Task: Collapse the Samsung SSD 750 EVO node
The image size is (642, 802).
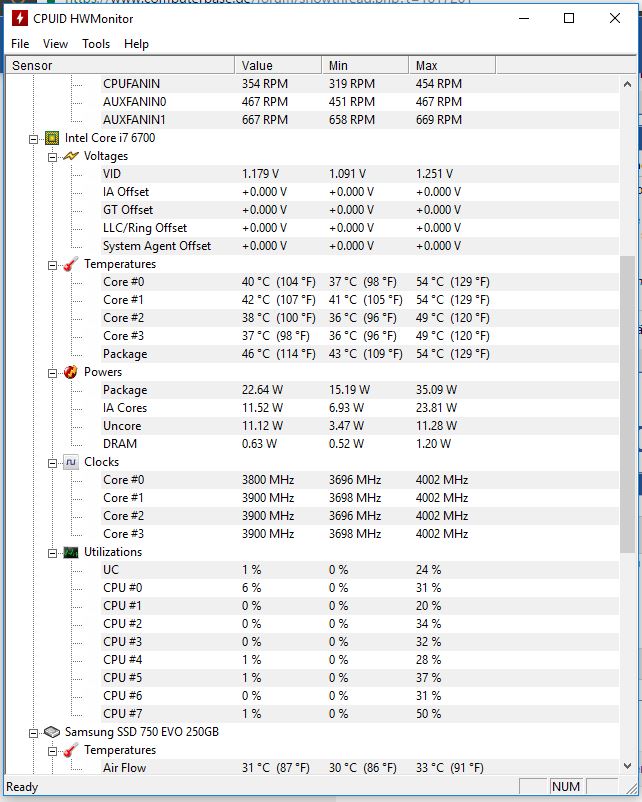Action: [x=33, y=733]
